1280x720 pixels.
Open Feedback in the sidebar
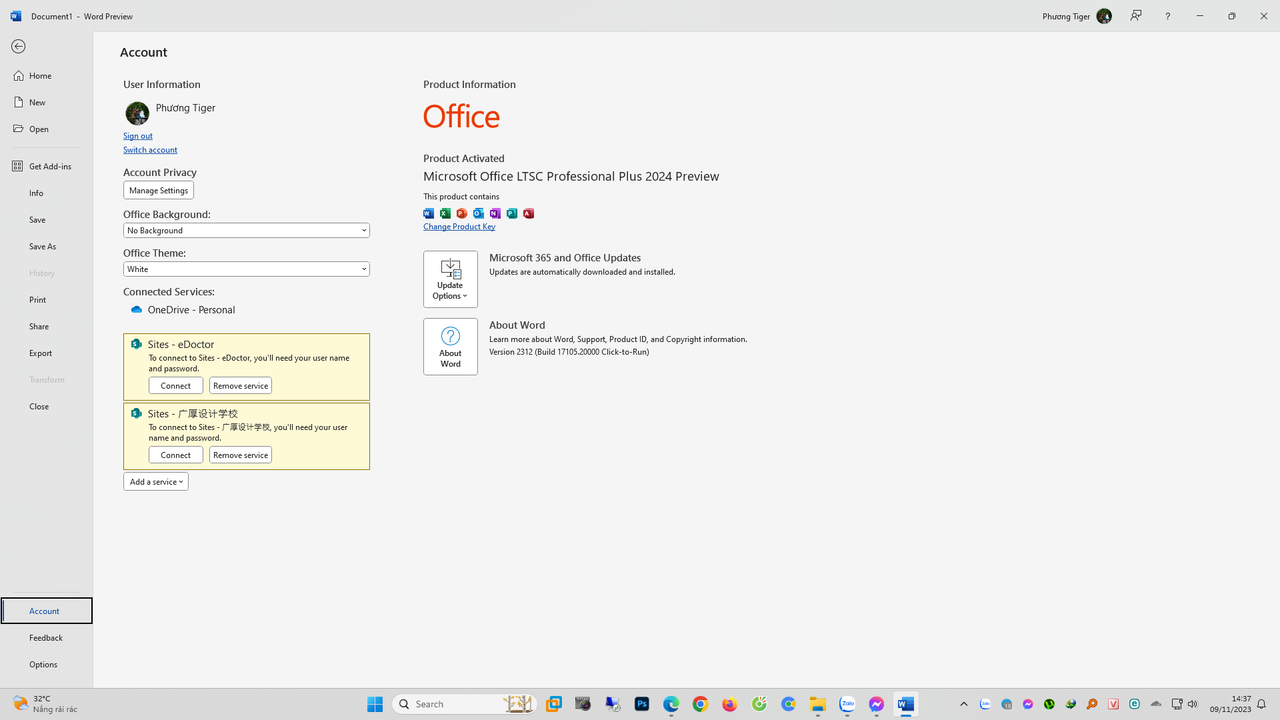[x=46, y=638]
